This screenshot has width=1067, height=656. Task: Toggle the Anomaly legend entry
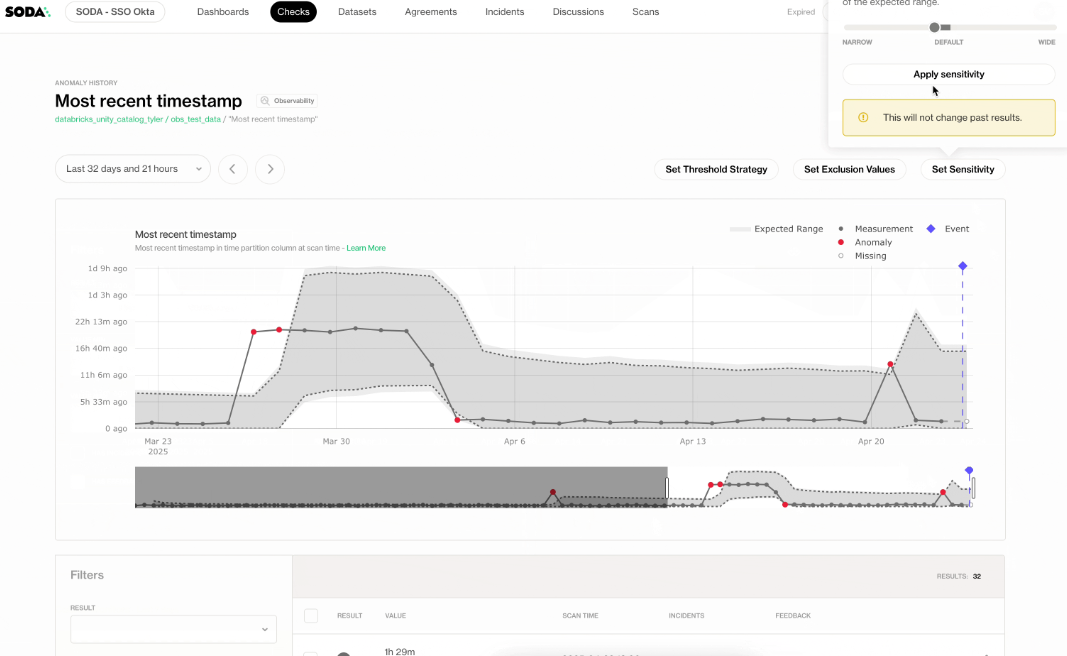(865, 242)
